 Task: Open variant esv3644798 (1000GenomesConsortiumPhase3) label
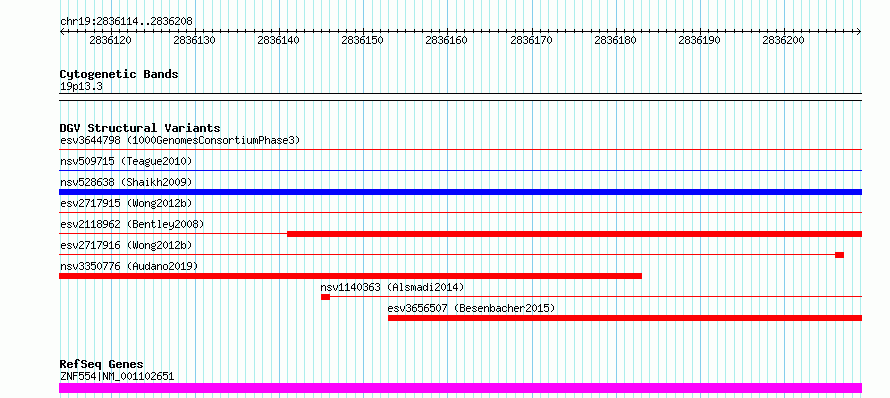(x=180, y=140)
